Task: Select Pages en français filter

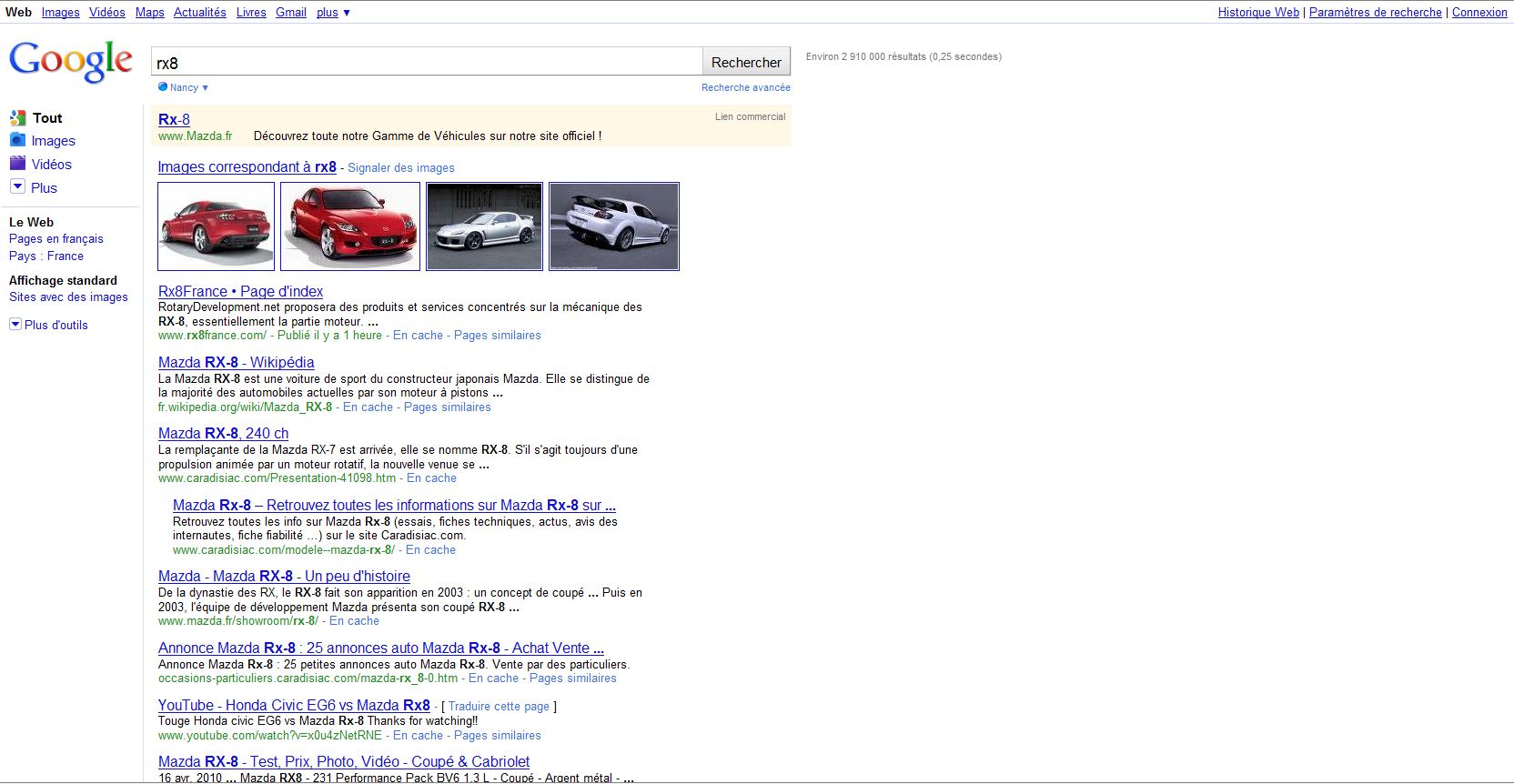Action: [56, 239]
